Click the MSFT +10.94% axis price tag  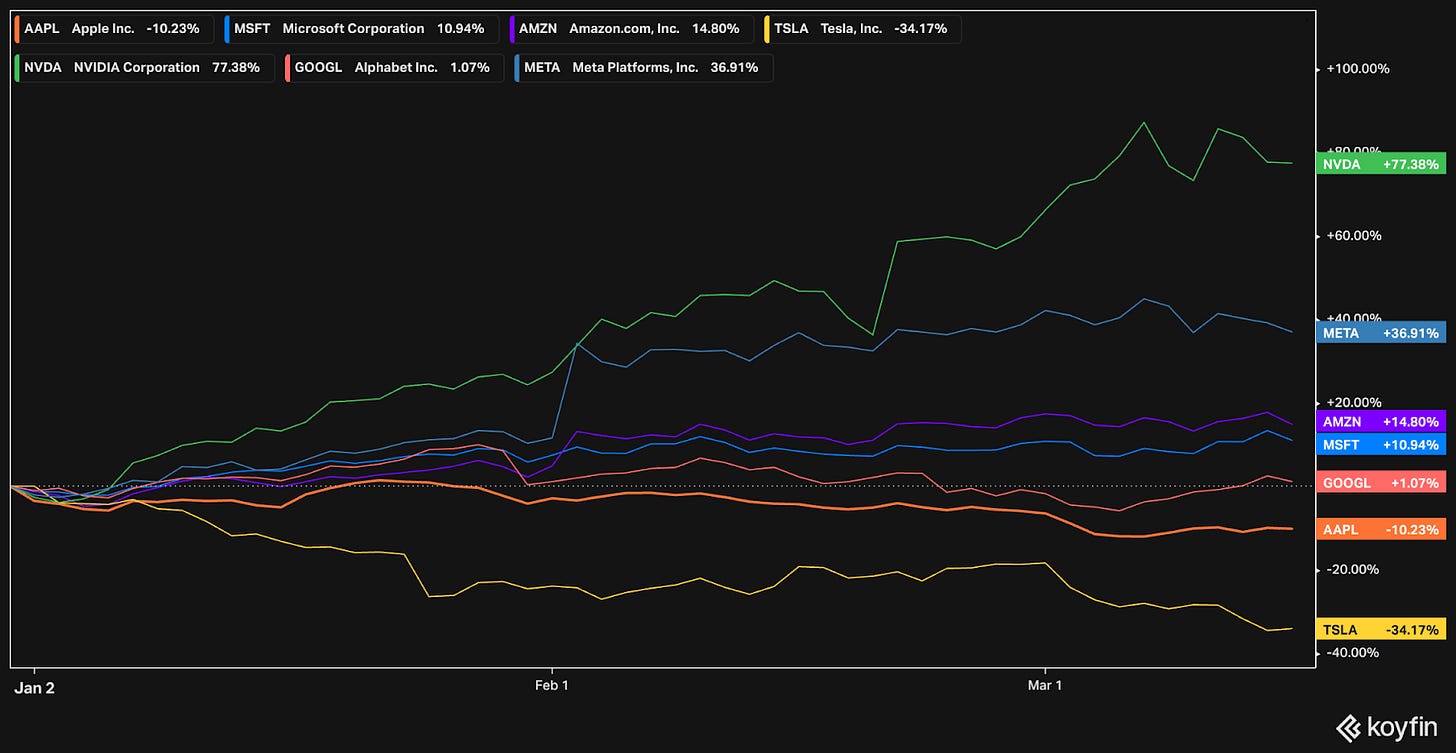click(1380, 444)
